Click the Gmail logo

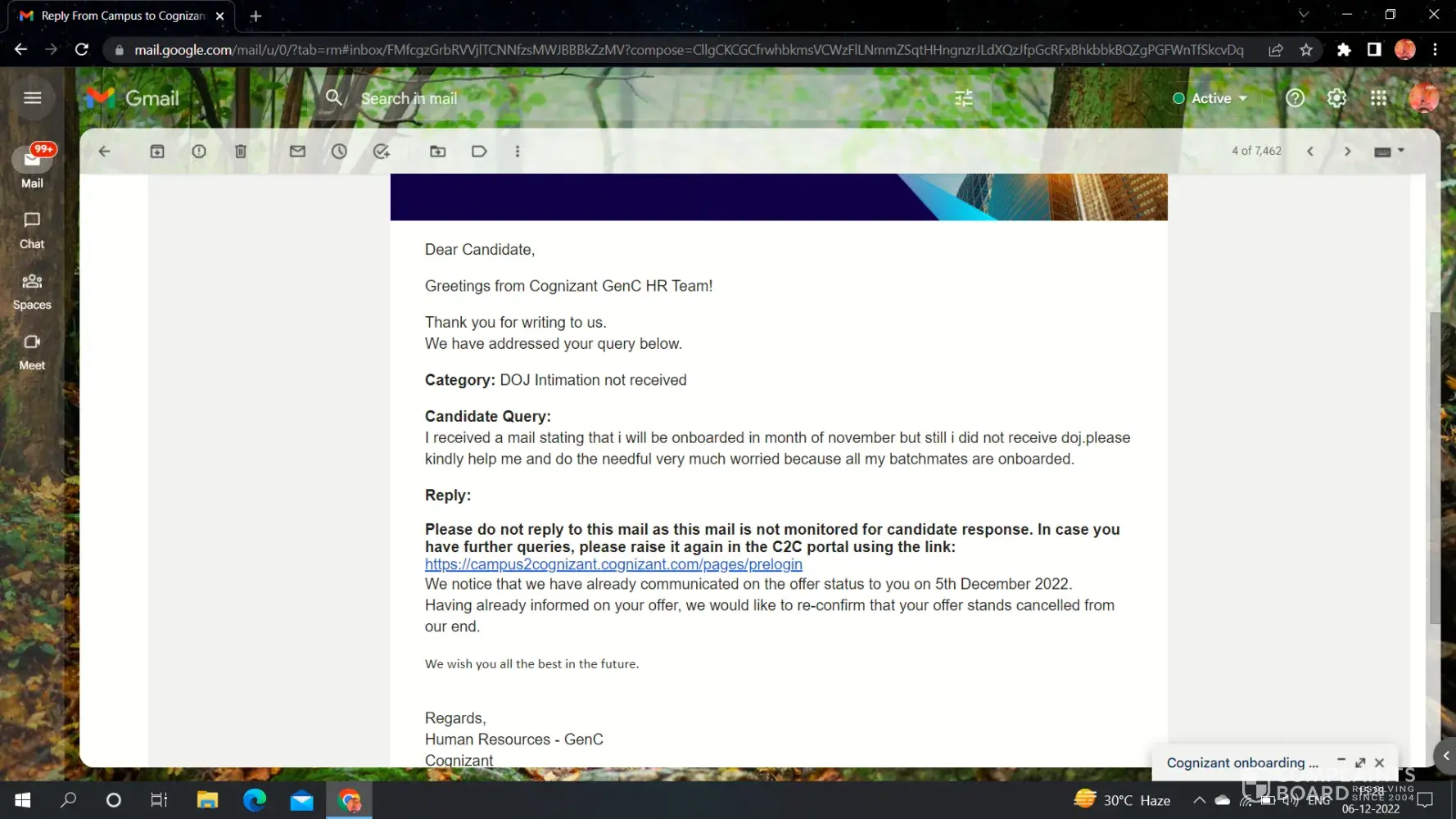tap(132, 98)
